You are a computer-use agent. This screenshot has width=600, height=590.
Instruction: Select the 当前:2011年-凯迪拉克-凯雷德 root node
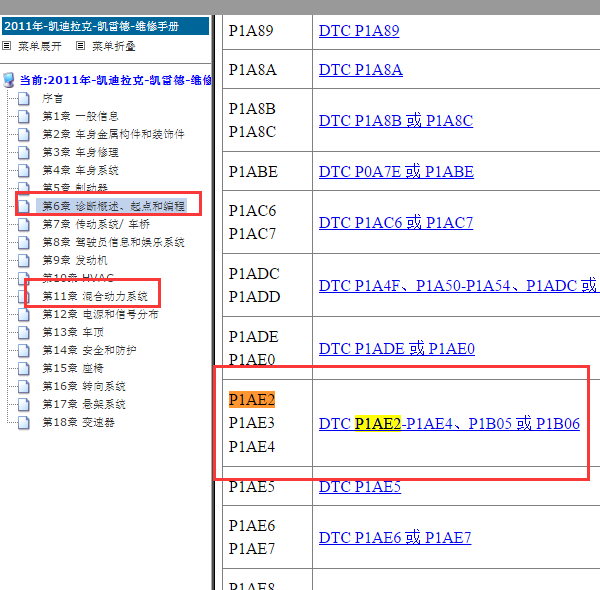pyautogui.click(x=116, y=80)
